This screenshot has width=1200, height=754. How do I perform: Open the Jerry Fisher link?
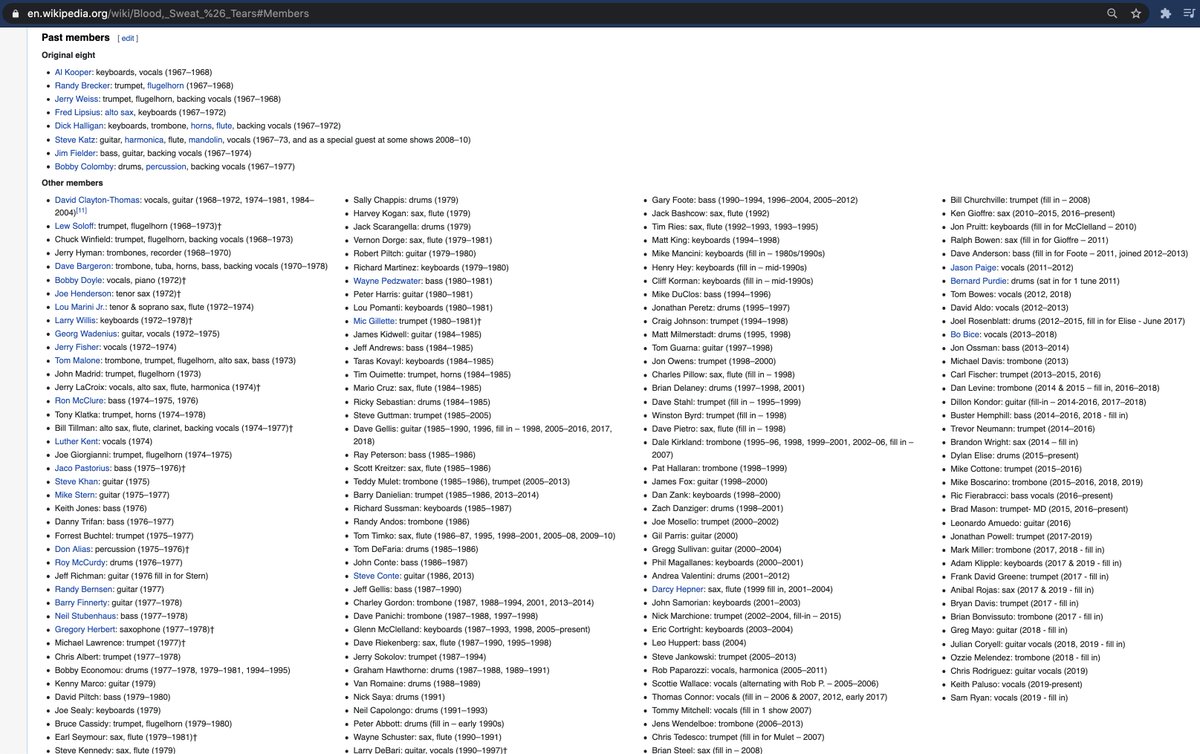point(78,347)
